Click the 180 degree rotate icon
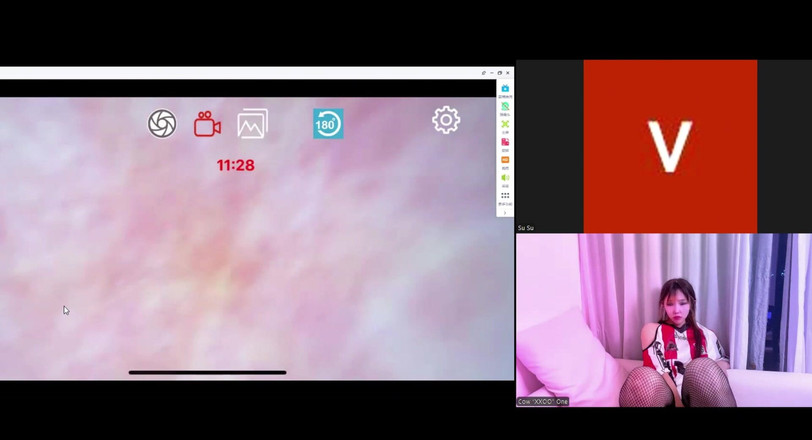The height and width of the screenshot is (440, 812). (x=327, y=124)
